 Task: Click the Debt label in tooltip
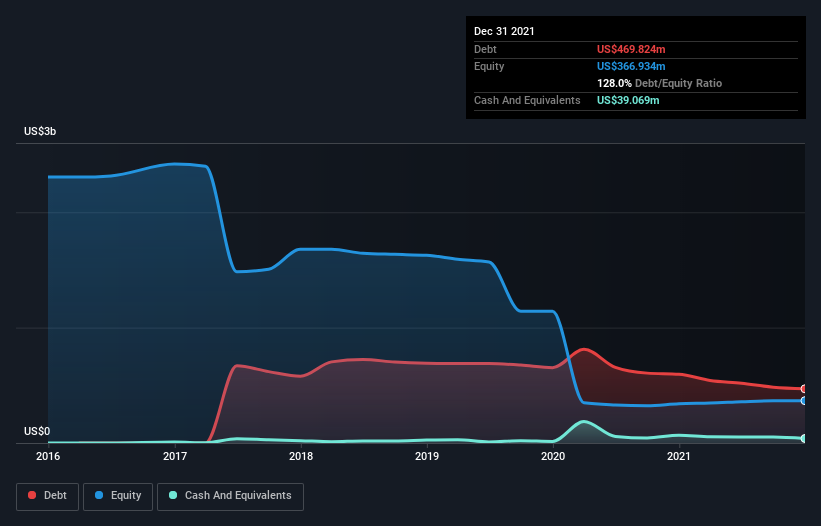[485, 49]
